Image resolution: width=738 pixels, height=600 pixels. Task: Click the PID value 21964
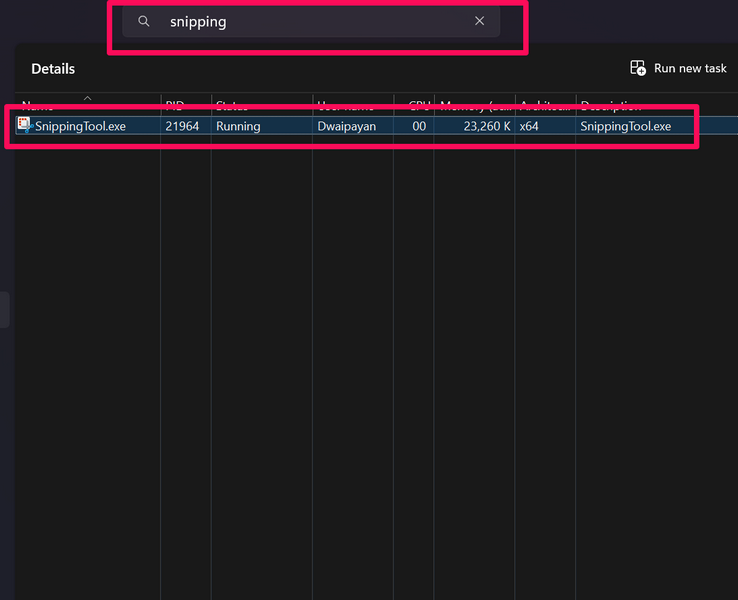182,126
